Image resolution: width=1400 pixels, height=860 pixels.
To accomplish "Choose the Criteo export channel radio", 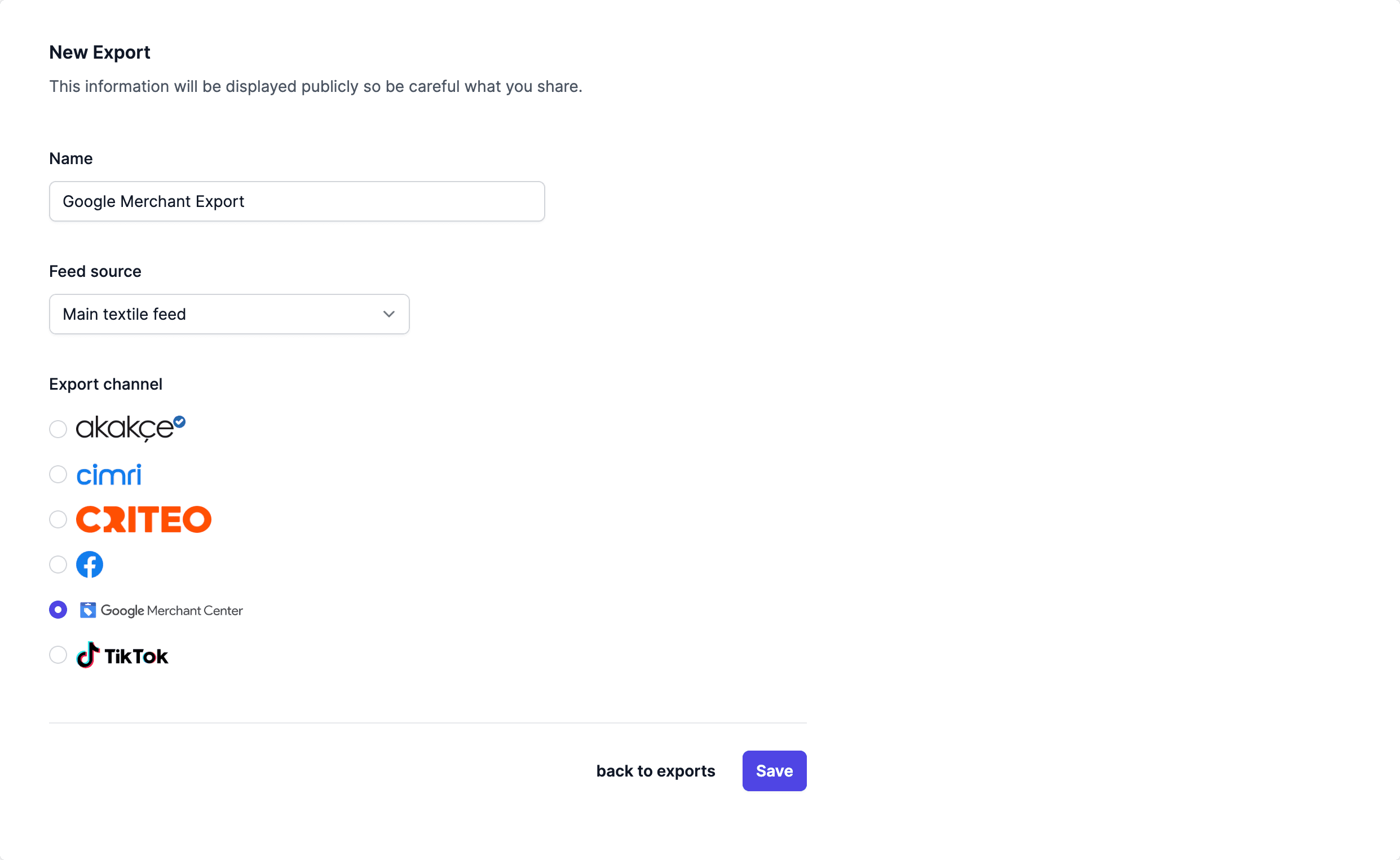I will click(x=58, y=519).
